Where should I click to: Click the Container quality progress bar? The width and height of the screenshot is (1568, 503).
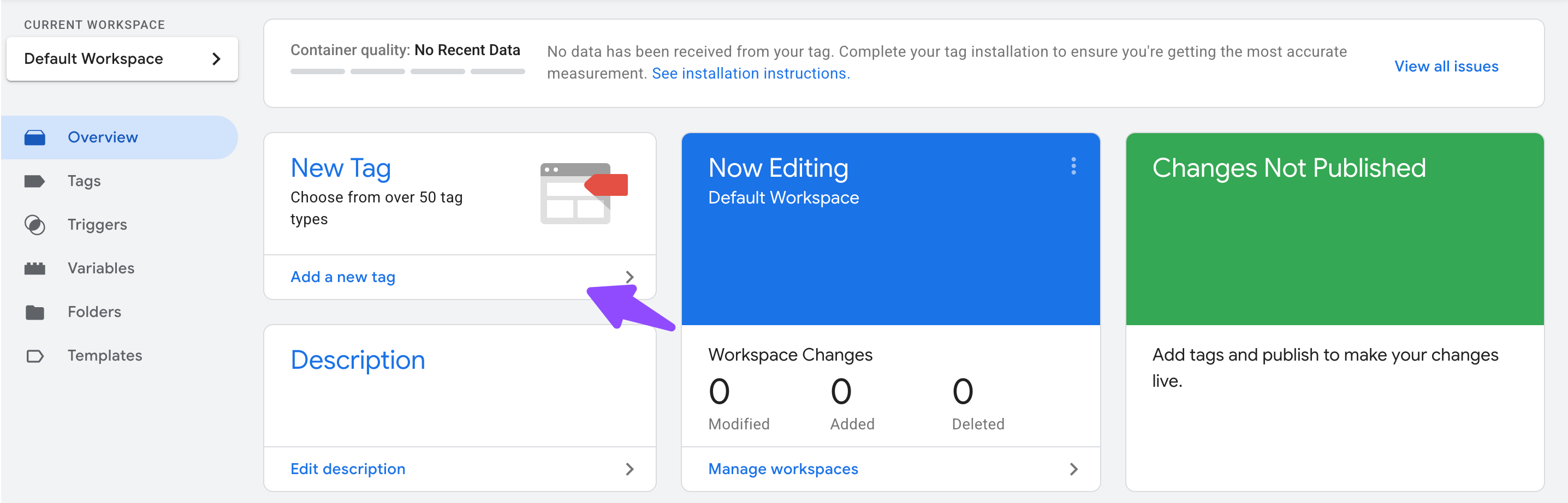point(407,72)
